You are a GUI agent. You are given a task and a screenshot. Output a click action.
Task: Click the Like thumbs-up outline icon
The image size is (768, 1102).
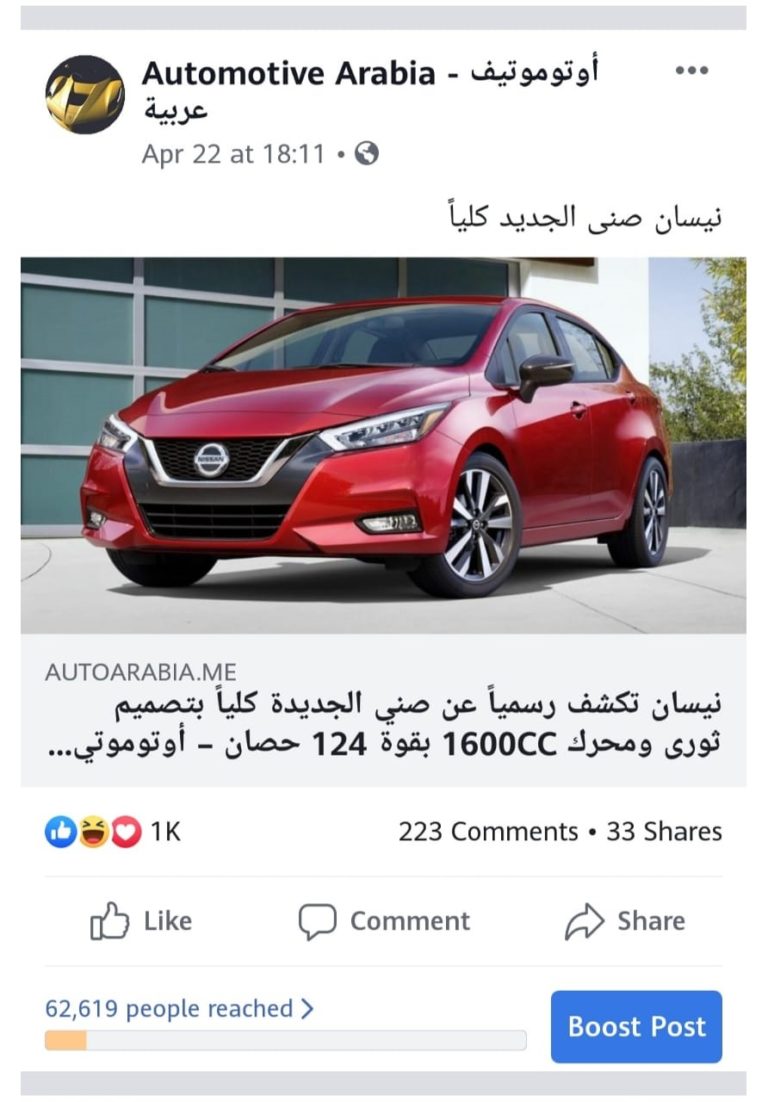coord(109,921)
